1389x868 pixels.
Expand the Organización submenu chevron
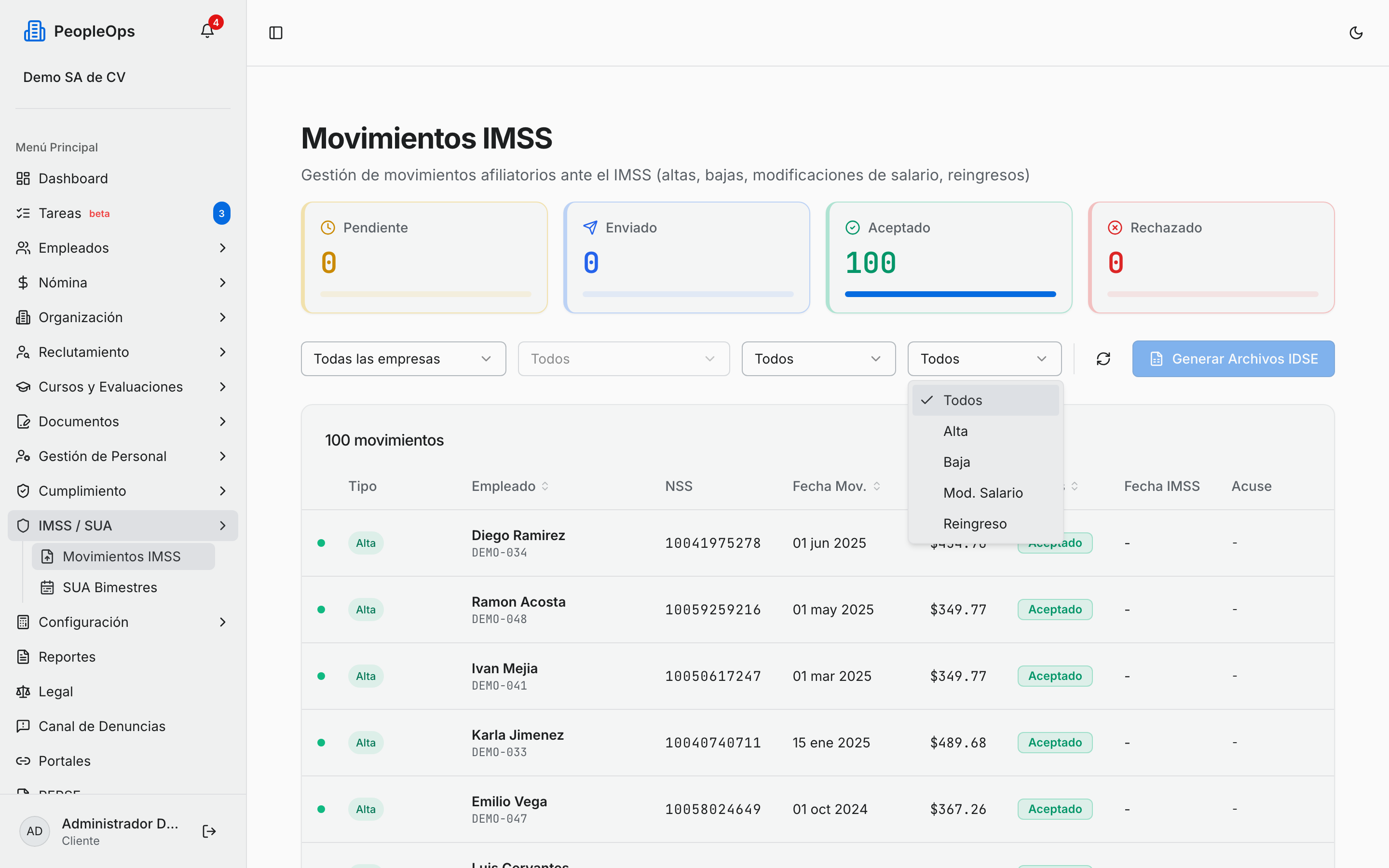pos(223,317)
